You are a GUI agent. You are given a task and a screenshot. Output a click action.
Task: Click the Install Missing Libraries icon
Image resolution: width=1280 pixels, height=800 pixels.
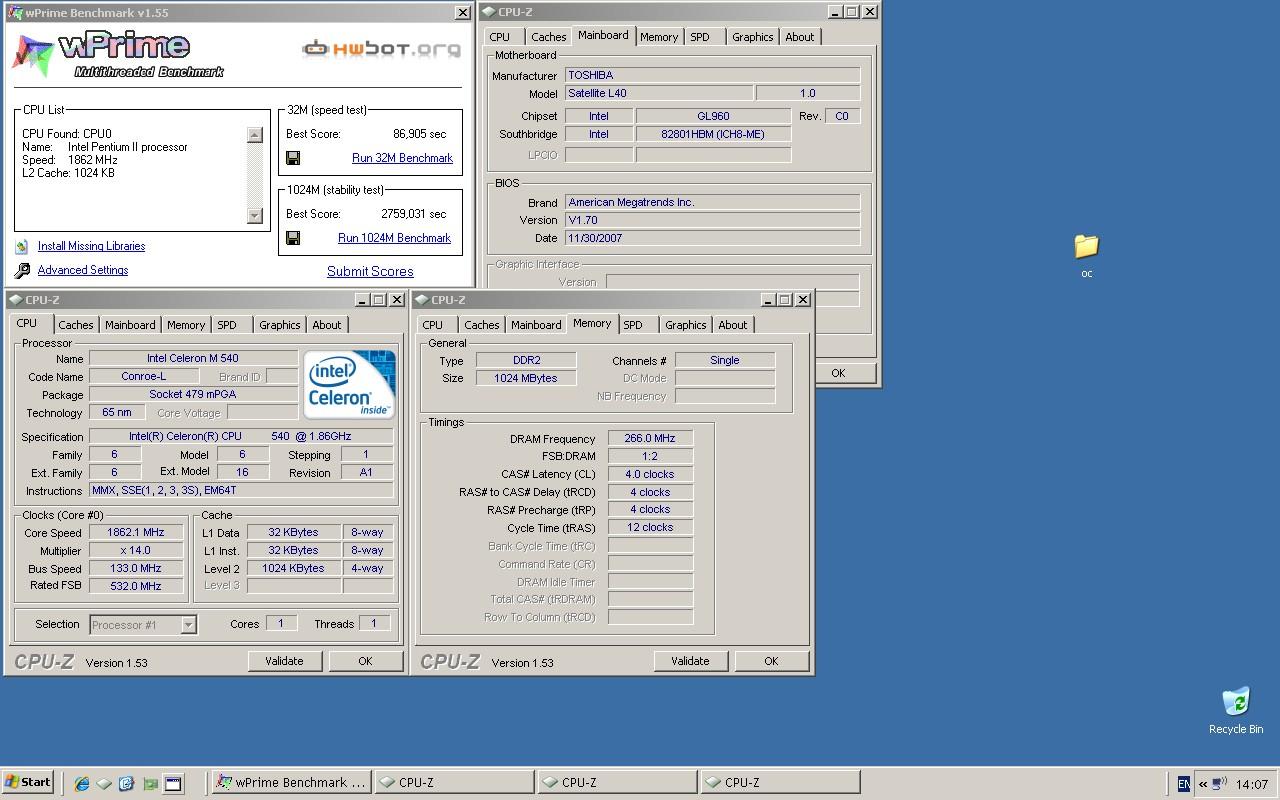coord(22,246)
